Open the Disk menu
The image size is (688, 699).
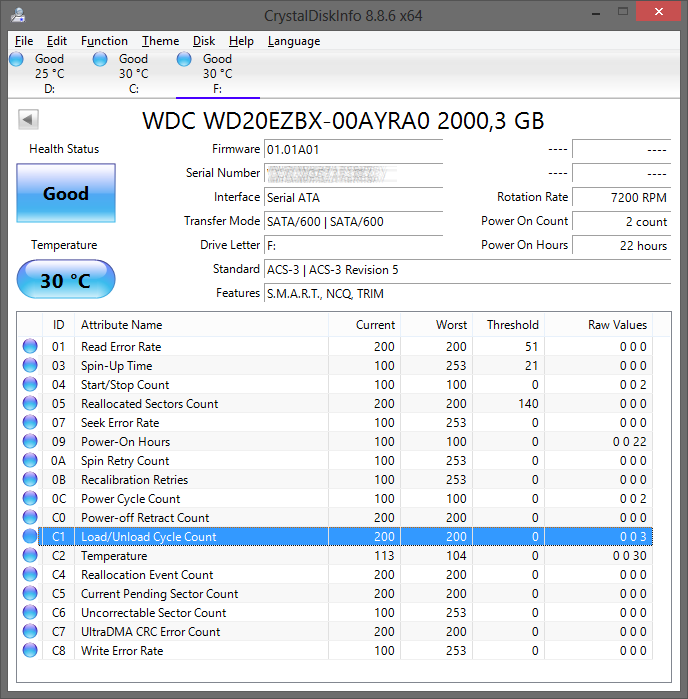204,41
